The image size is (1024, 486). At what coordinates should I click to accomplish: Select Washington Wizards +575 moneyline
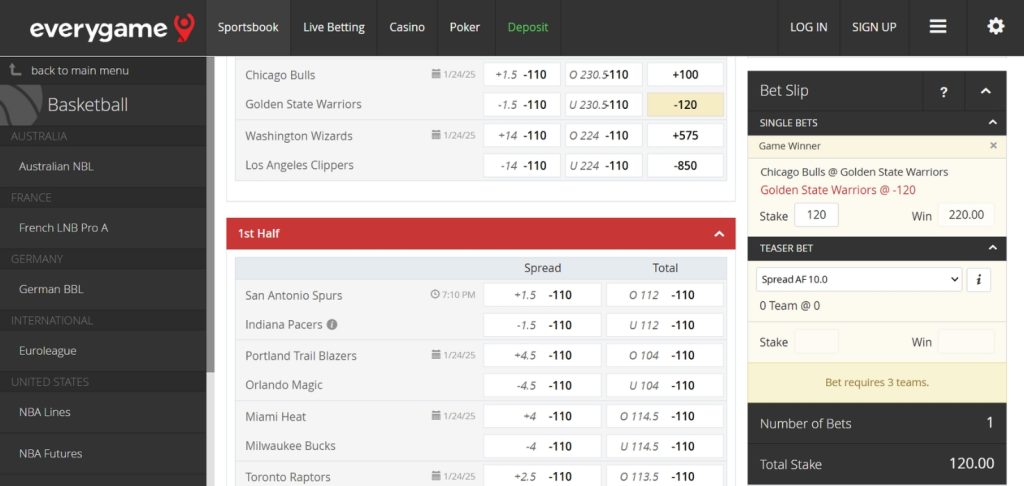pos(685,135)
